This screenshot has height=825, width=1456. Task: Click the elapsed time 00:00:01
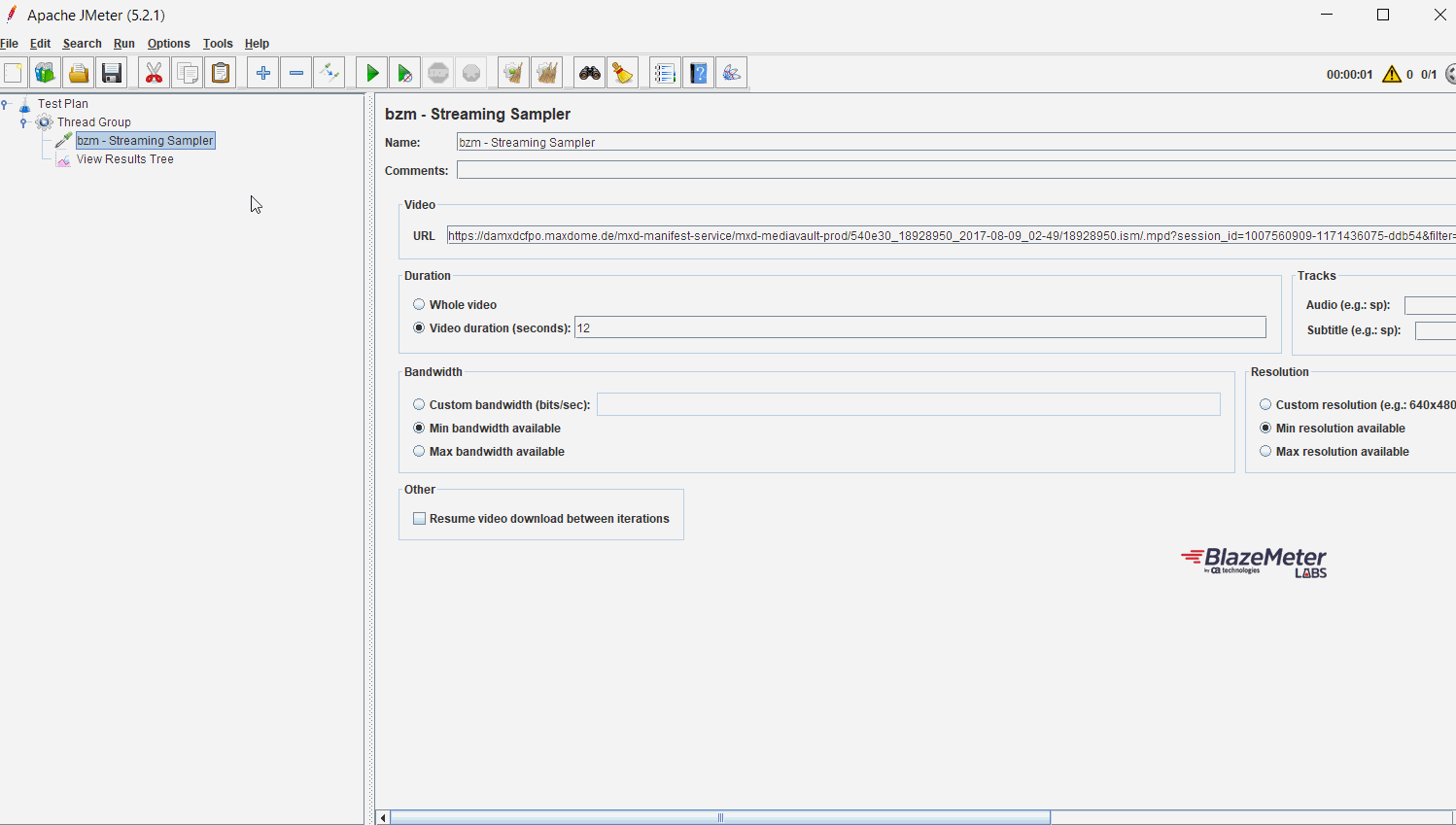pos(1350,75)
